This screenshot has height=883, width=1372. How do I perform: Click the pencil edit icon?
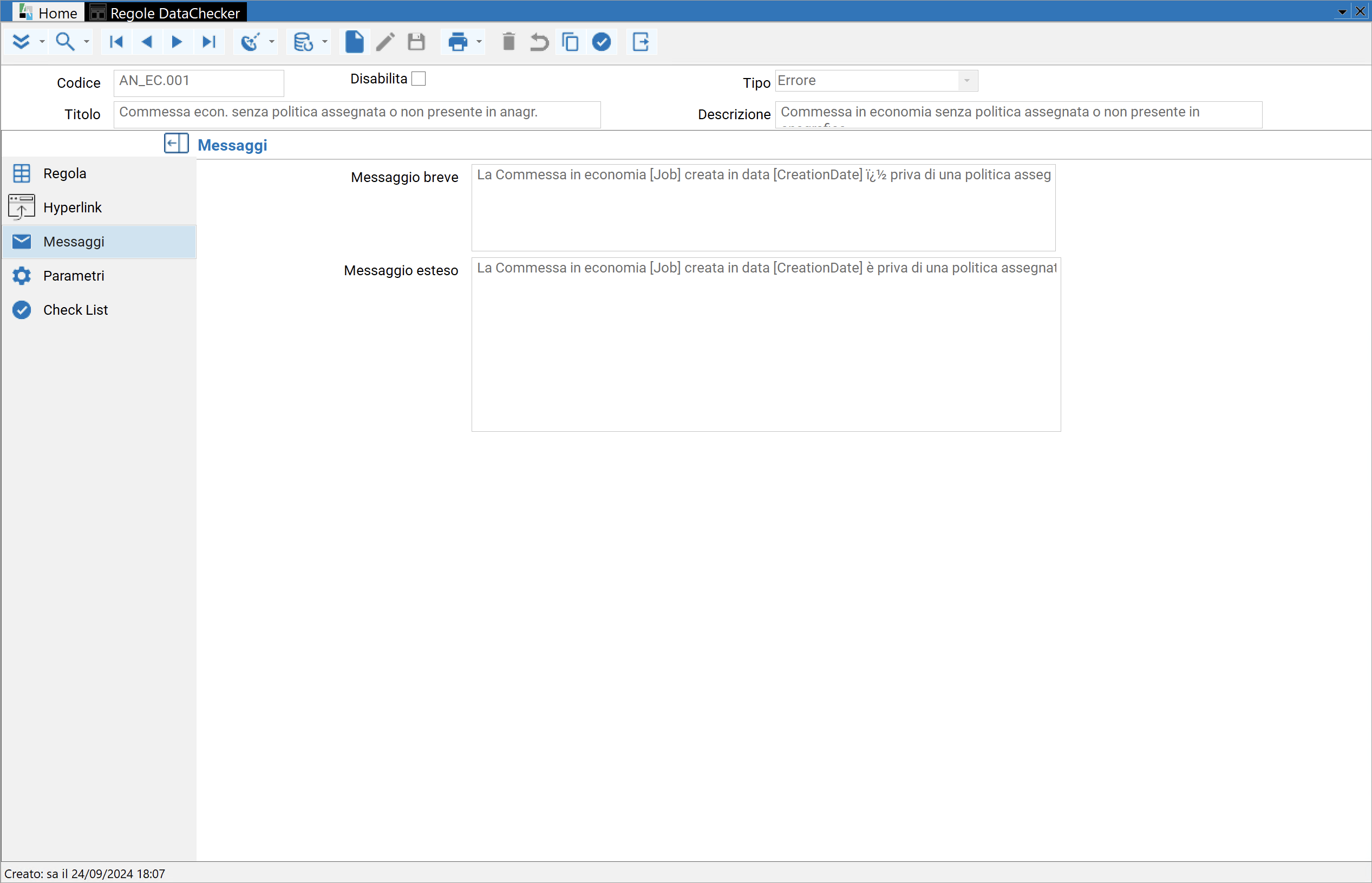[385, 42]
